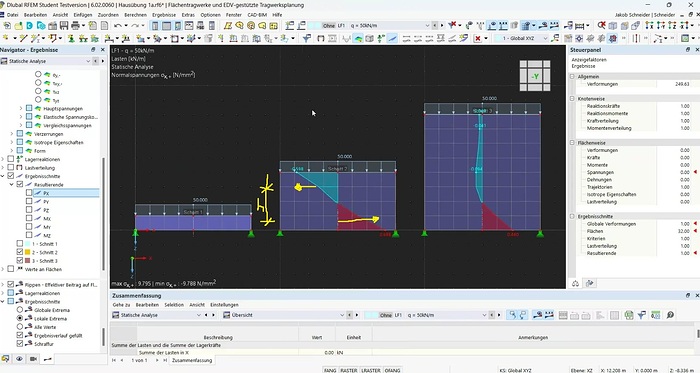700x373 pixels.
Task: Toggle FANG in the status bar
Action: [329, 370]
